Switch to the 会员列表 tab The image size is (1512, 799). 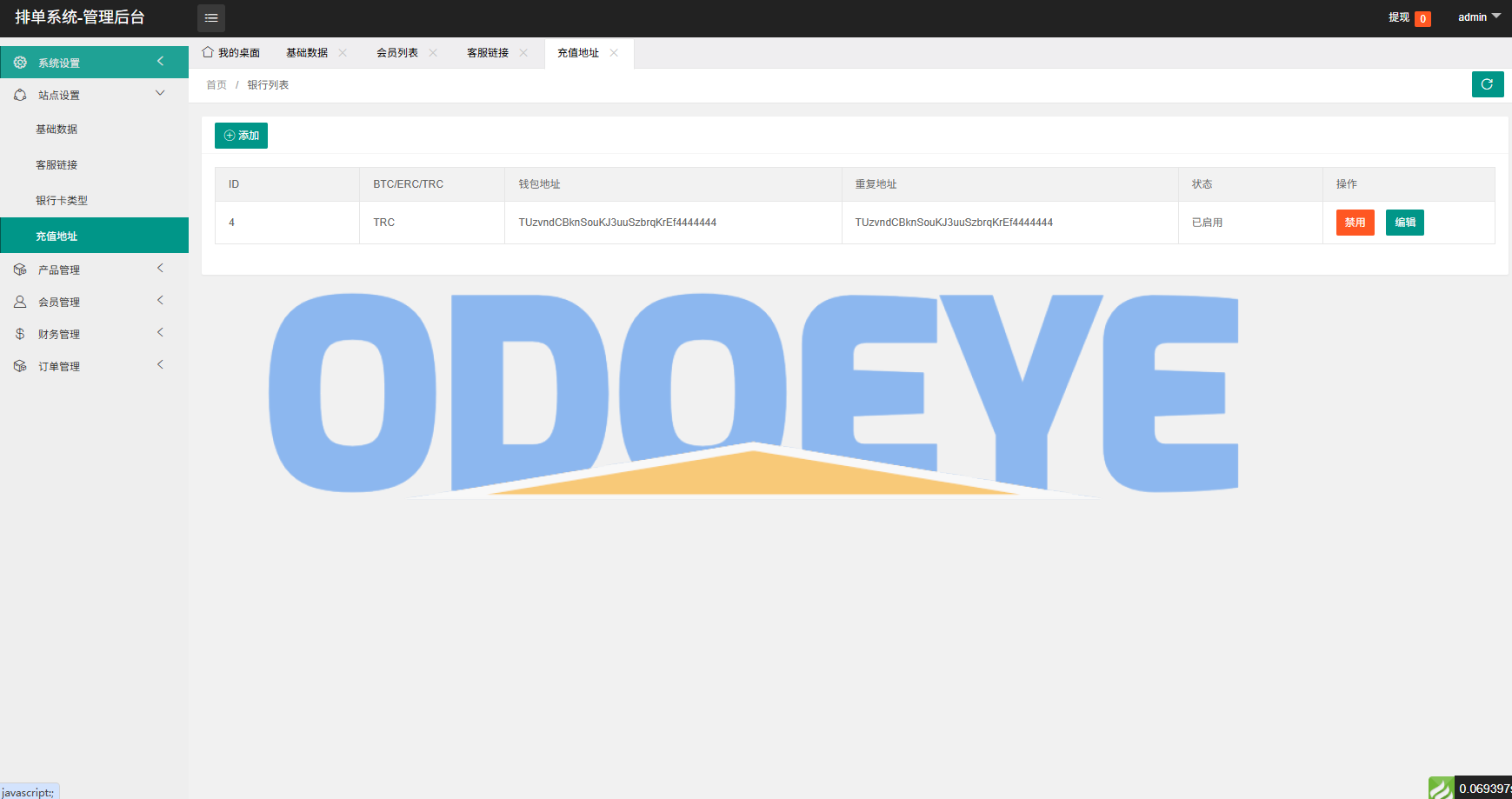pos(397,53)
